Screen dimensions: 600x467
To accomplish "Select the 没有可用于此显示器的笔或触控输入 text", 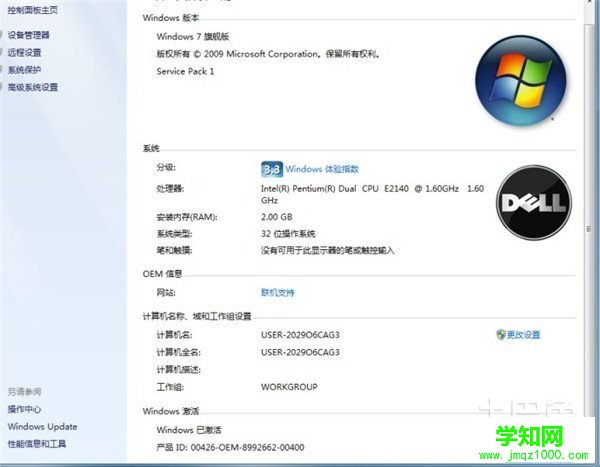I will (x=328, y=250).
